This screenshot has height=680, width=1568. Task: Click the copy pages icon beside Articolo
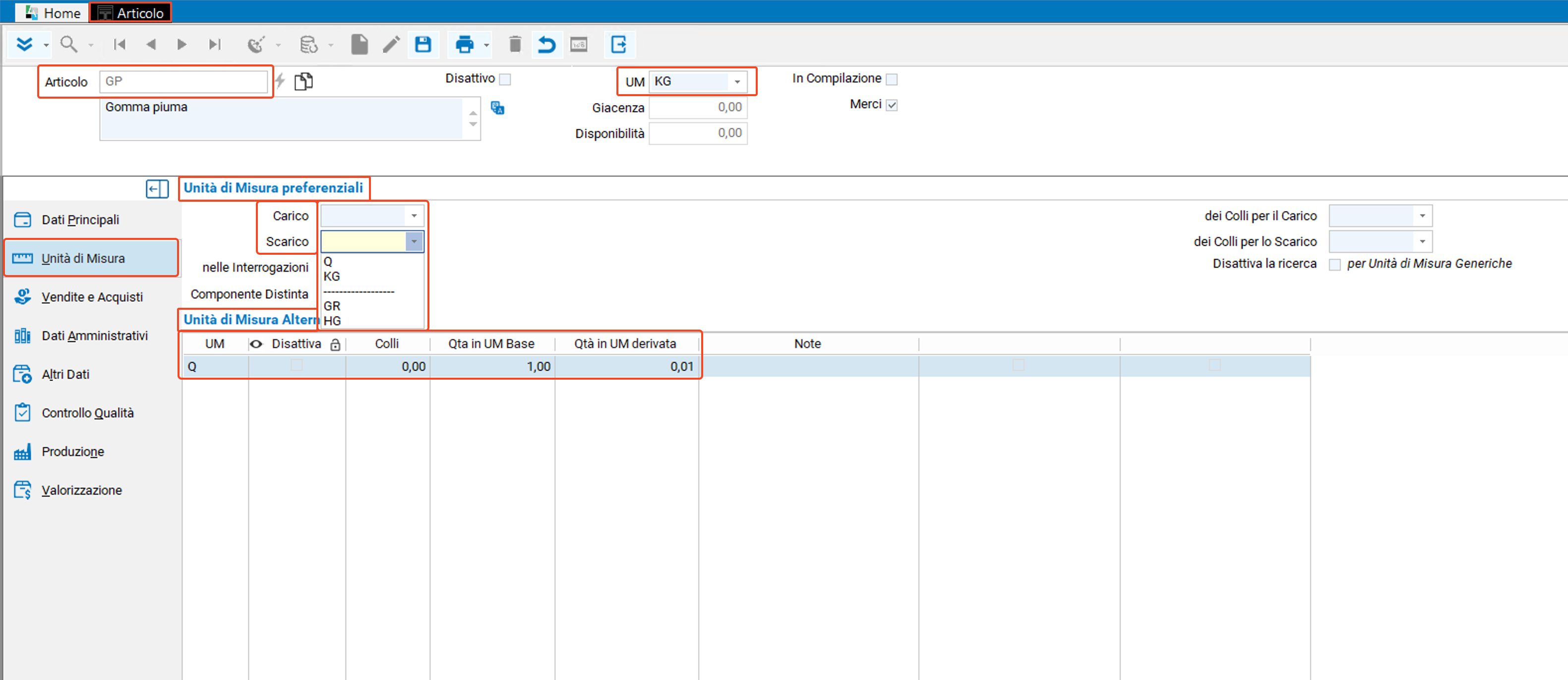pos(304,81)
